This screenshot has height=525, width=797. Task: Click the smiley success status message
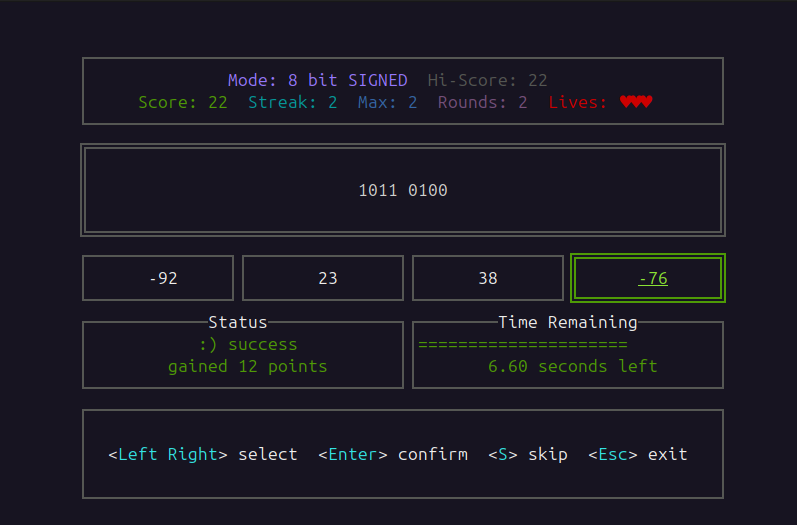click(248, 345)
